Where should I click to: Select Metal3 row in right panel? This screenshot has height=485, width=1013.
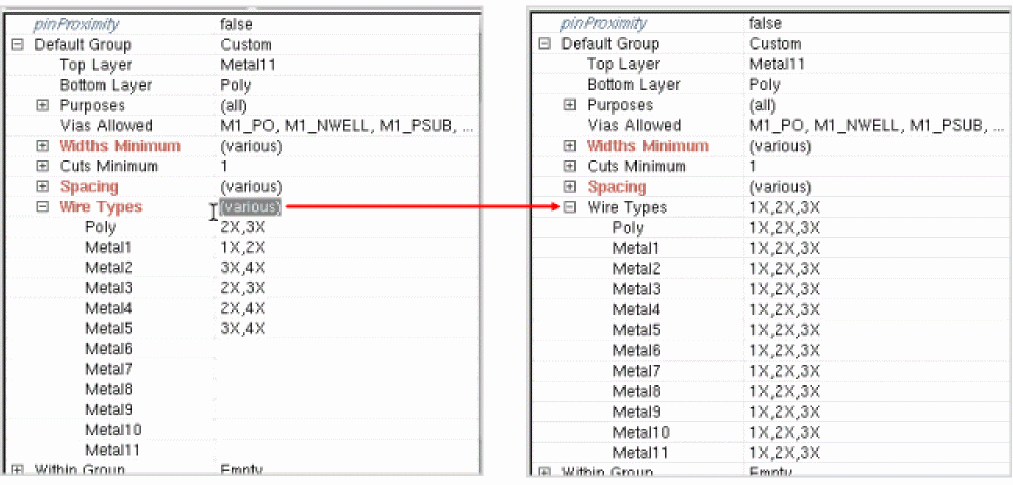[x=768, y=289]
